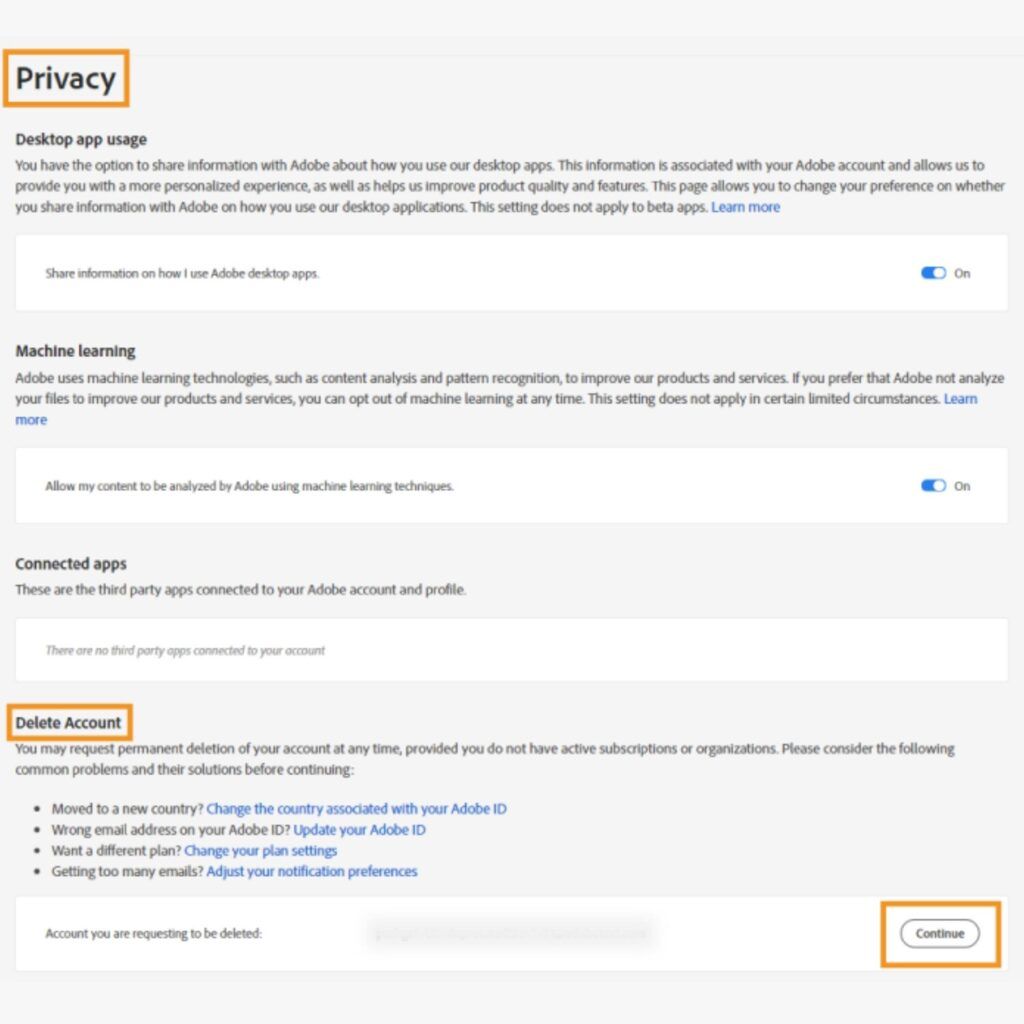Click the On label beside desktop apps toggle
Image resolution: width=1024 pixels, height=1024 pixels.
pyautogui.click(x=962, y=273)
